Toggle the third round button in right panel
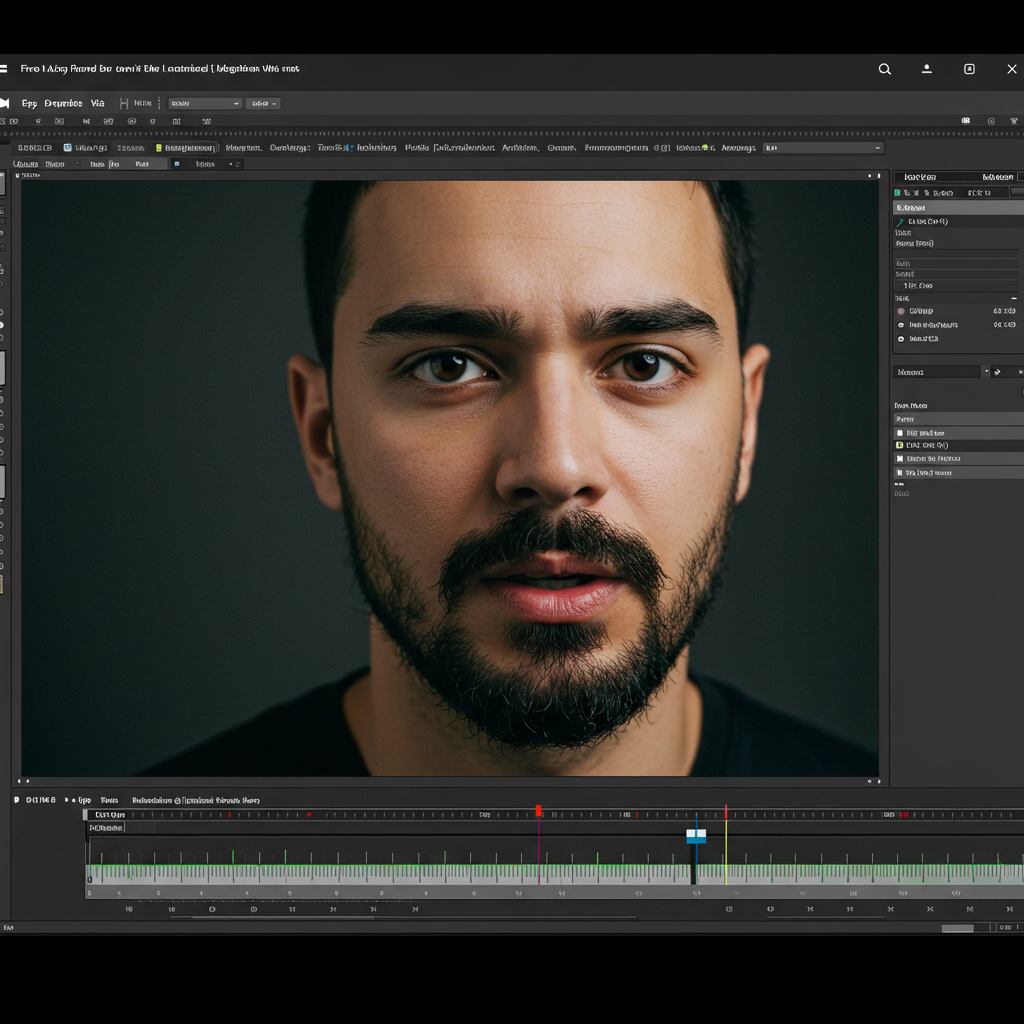The image size is (1024, 1024). click(901, 339)
